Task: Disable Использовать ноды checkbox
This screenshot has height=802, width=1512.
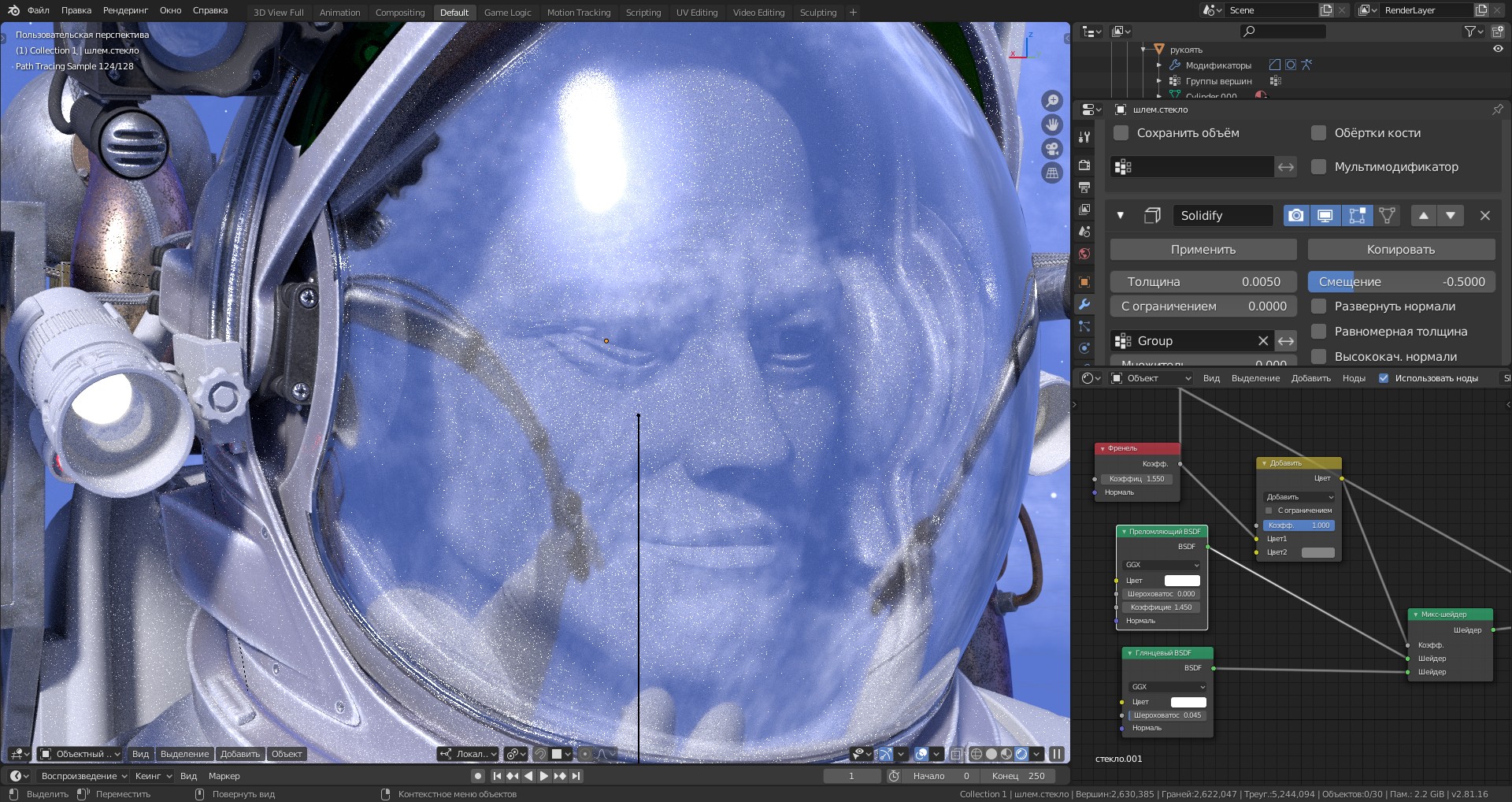Action: click(1384, 378)
